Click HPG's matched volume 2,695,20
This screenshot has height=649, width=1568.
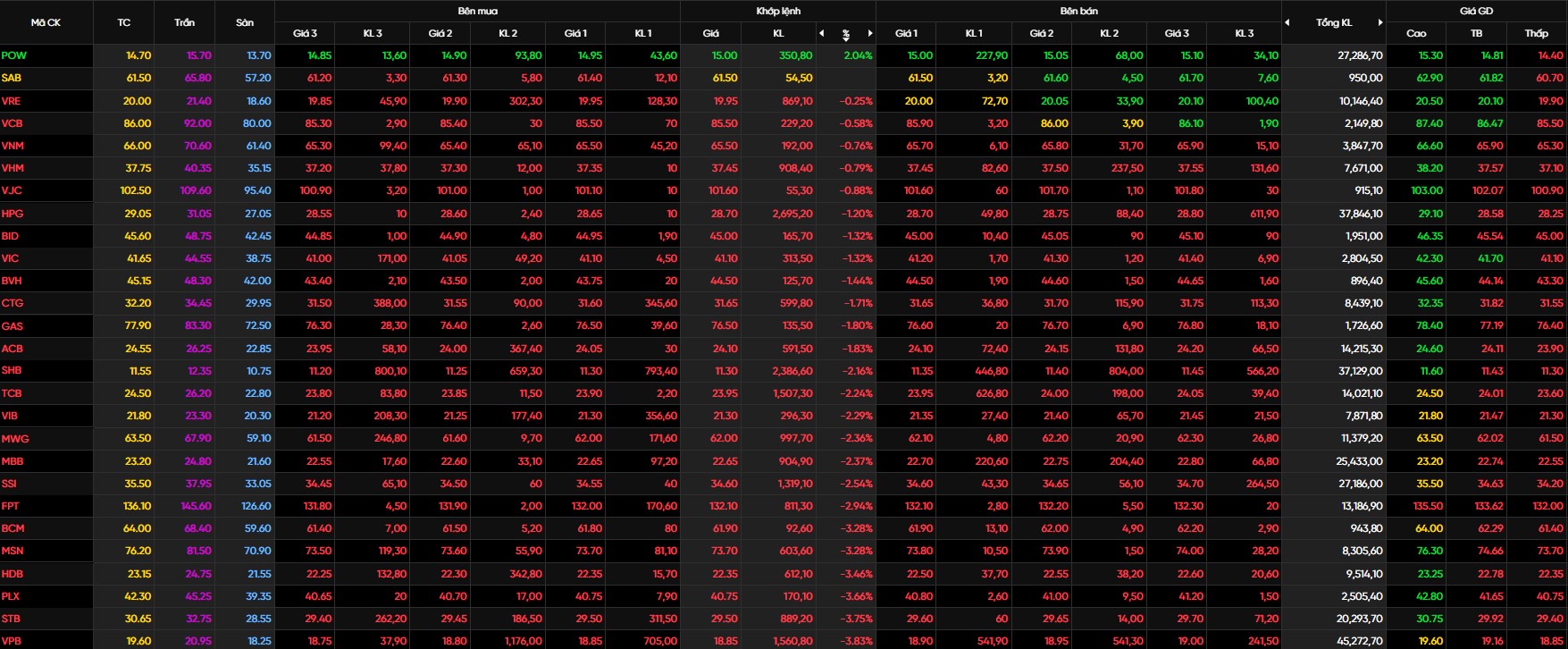(792, 214)
